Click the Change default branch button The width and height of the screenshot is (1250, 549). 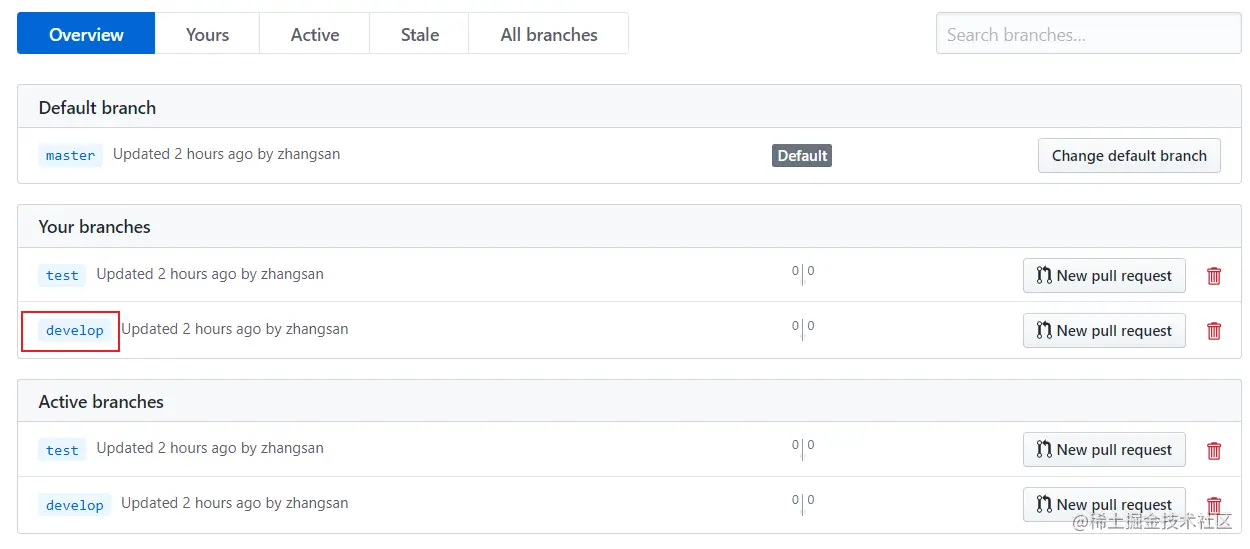(1129, 155)
